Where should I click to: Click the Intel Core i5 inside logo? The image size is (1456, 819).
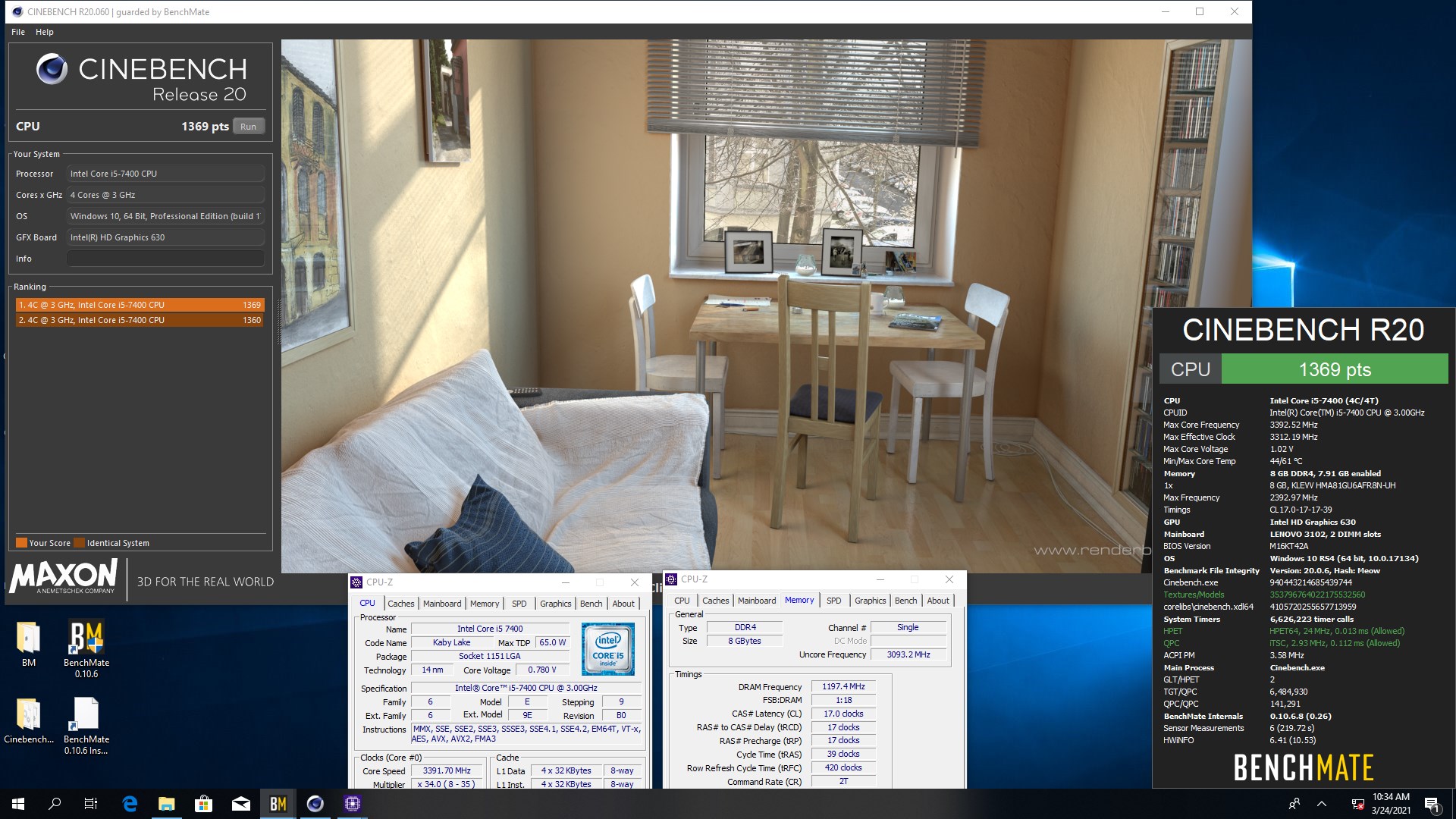pos(608,648)
